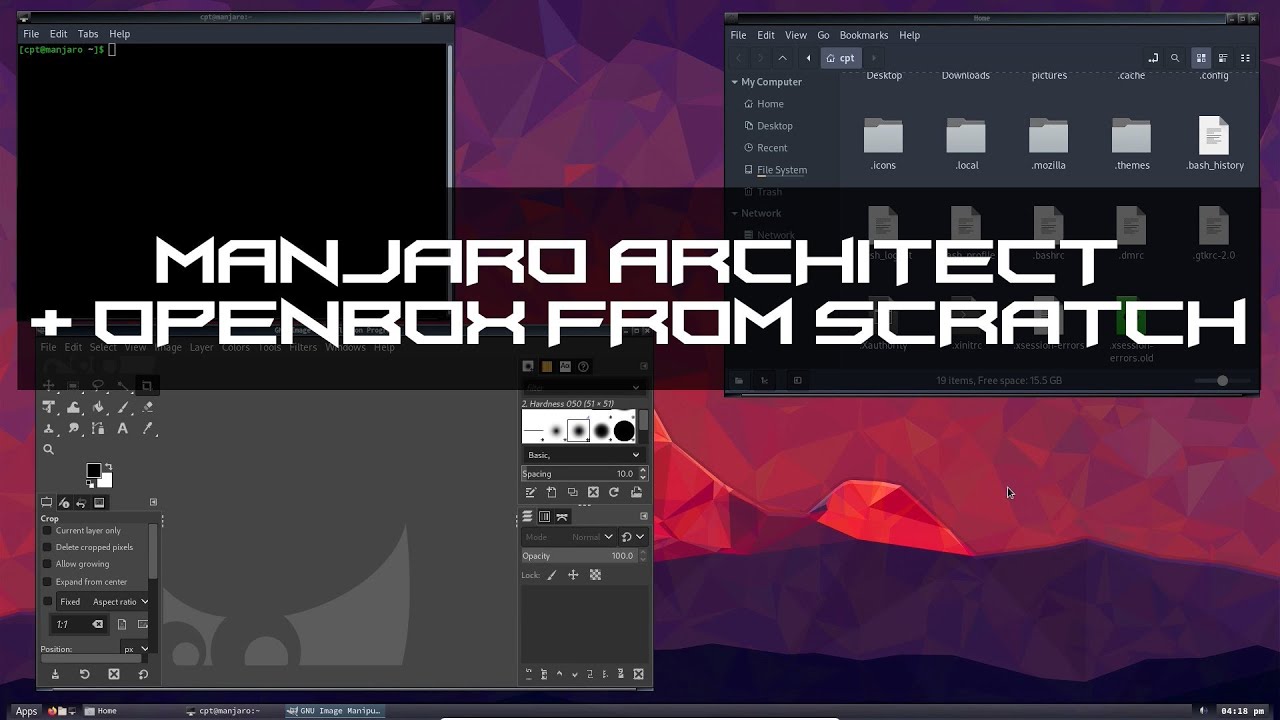Toggle lock position and size in Layers

[x=573, y=575]
